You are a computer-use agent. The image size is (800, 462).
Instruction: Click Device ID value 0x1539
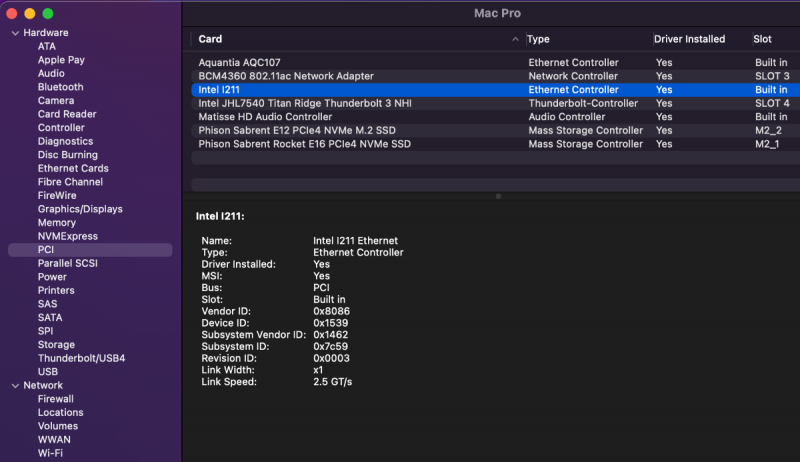click(x=331, y=323)
